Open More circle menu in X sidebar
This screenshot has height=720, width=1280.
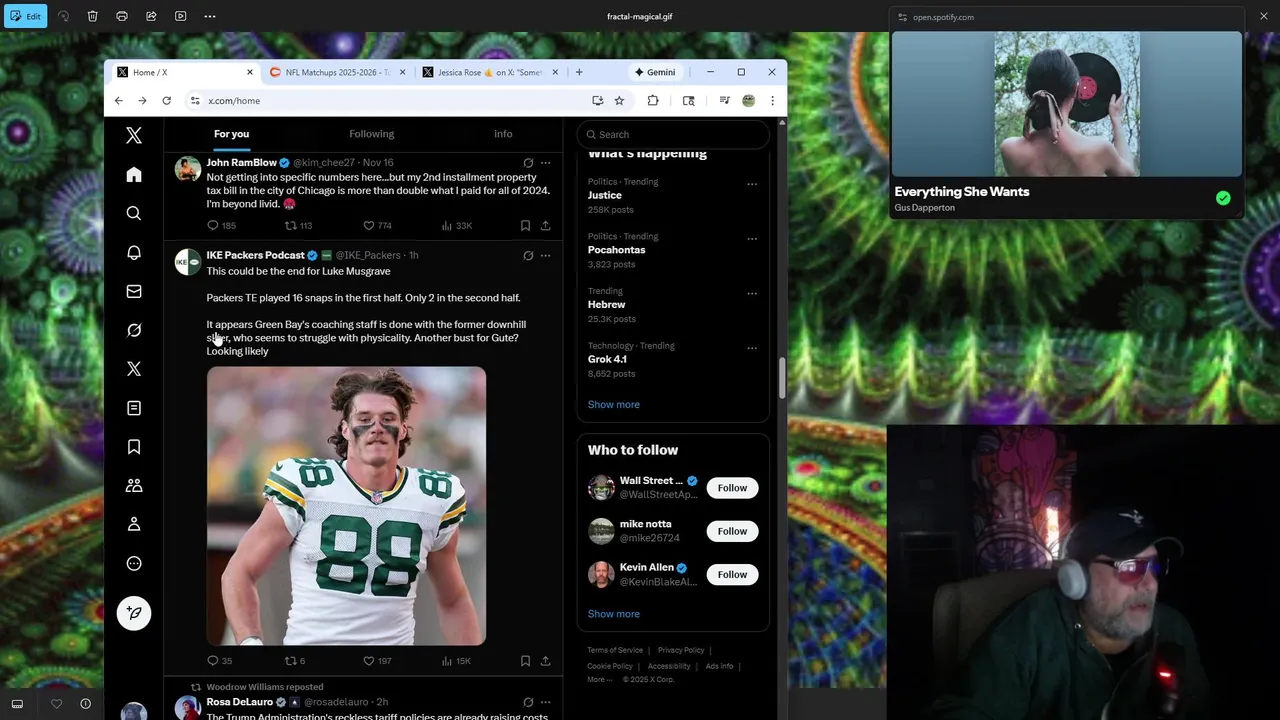[x=134, y=564]
